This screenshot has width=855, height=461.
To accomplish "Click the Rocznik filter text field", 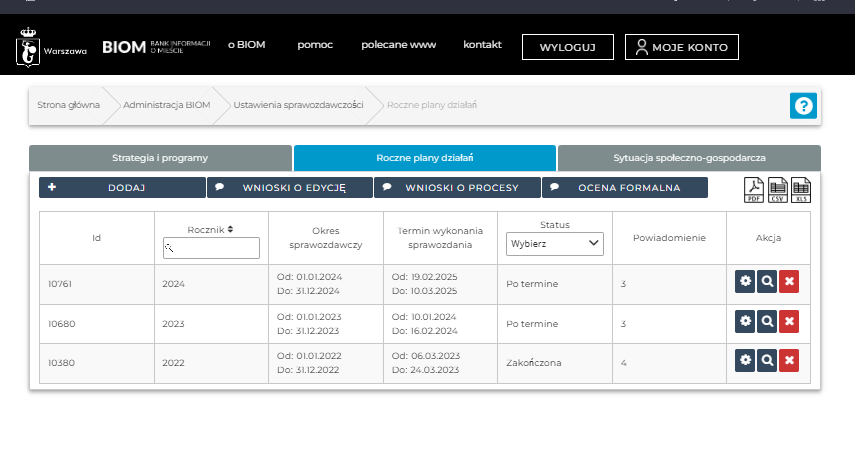I will tap(211, 247).
